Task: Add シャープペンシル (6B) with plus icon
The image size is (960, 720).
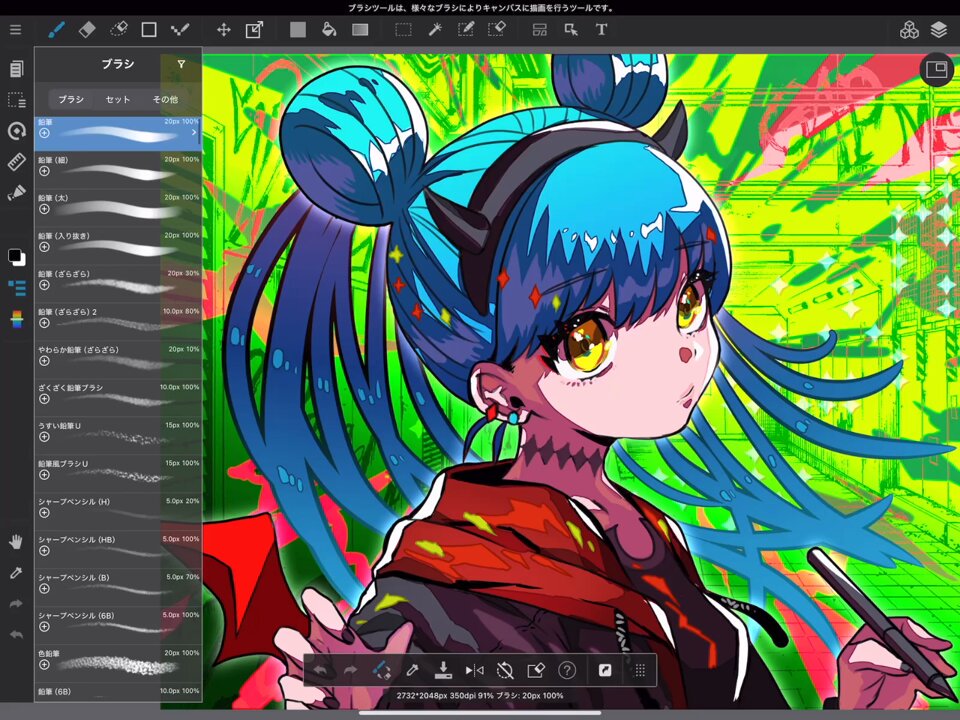Action: [44, 627]
